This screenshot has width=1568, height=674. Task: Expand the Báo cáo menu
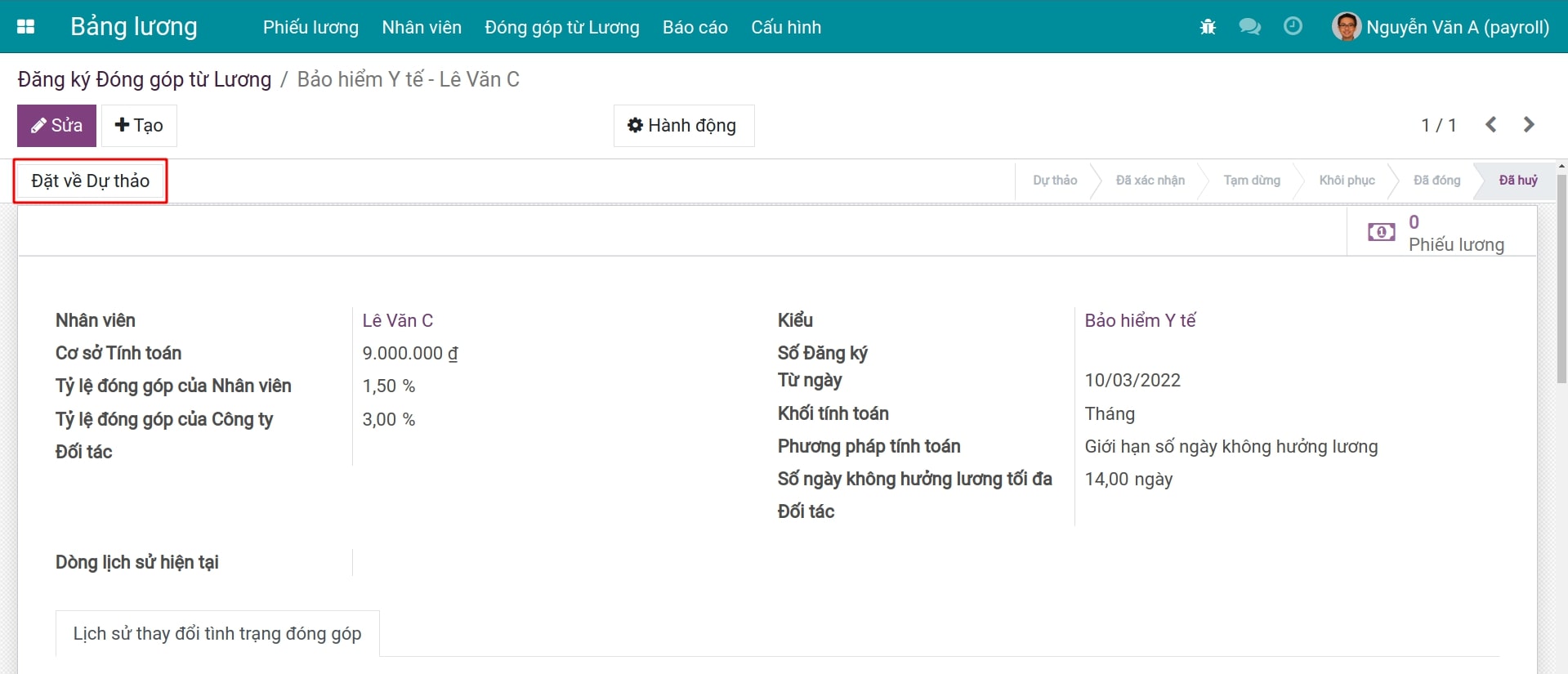(695, 28)
